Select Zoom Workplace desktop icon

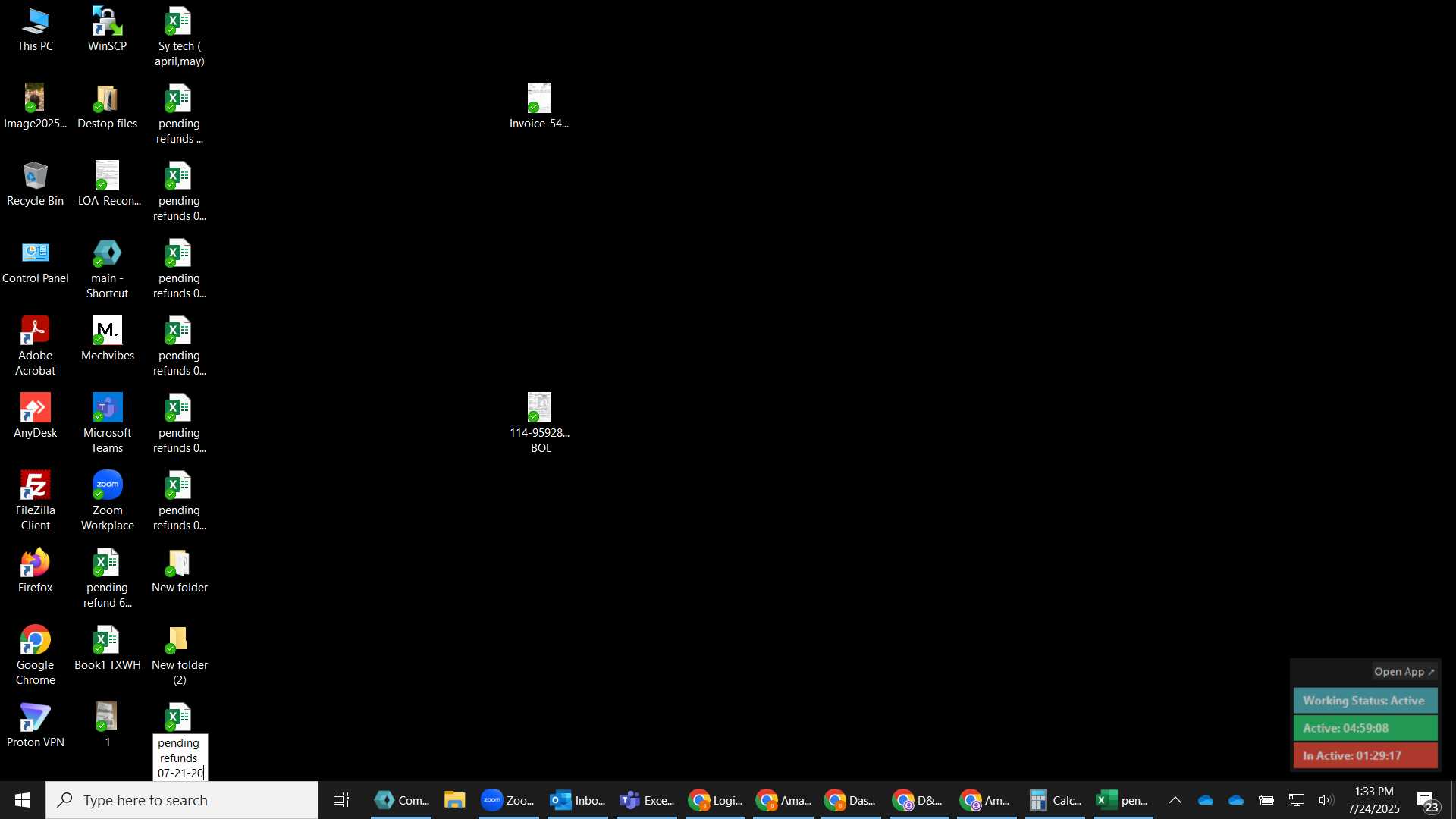pyautogui.click(x=107, y=501)
